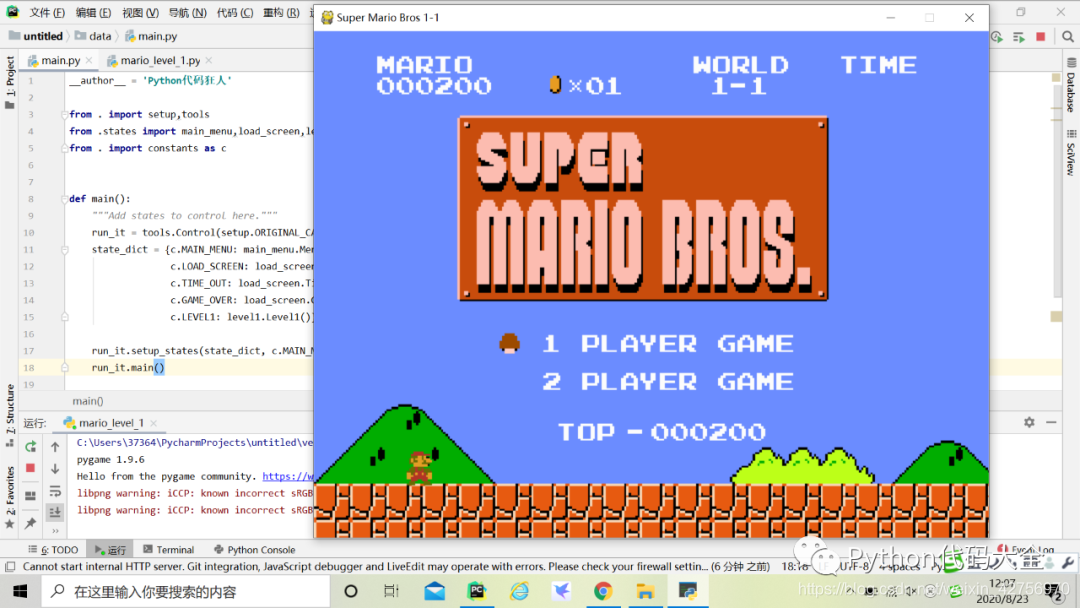Open Cortana circle on taskbar
This screenshot has height=608, width=1080.
[x=351, y=591]
